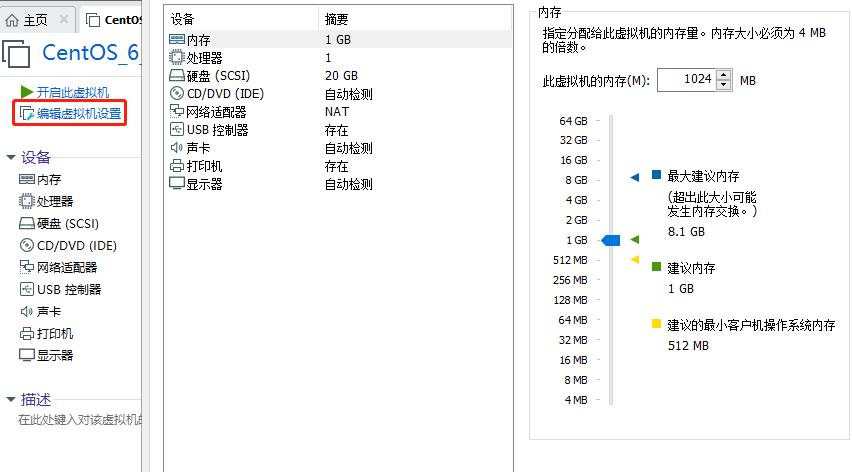Image resolution: width=852 pixels, height=472 pixels.
Task: Click sidebar CD/DVD (IDE) disc icon
Action: click(x=27, y=246)
